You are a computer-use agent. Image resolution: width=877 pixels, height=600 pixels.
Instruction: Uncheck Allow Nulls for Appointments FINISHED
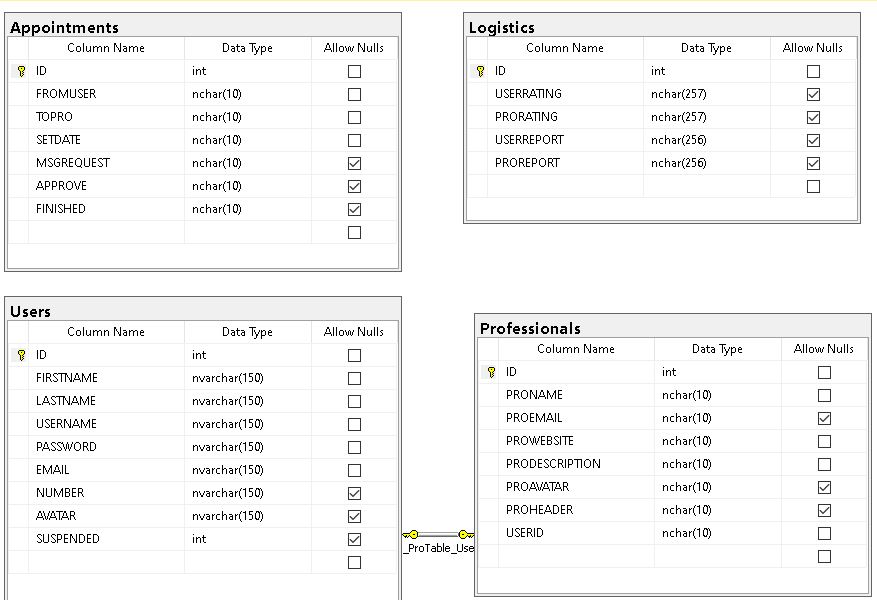coord(354,209)
